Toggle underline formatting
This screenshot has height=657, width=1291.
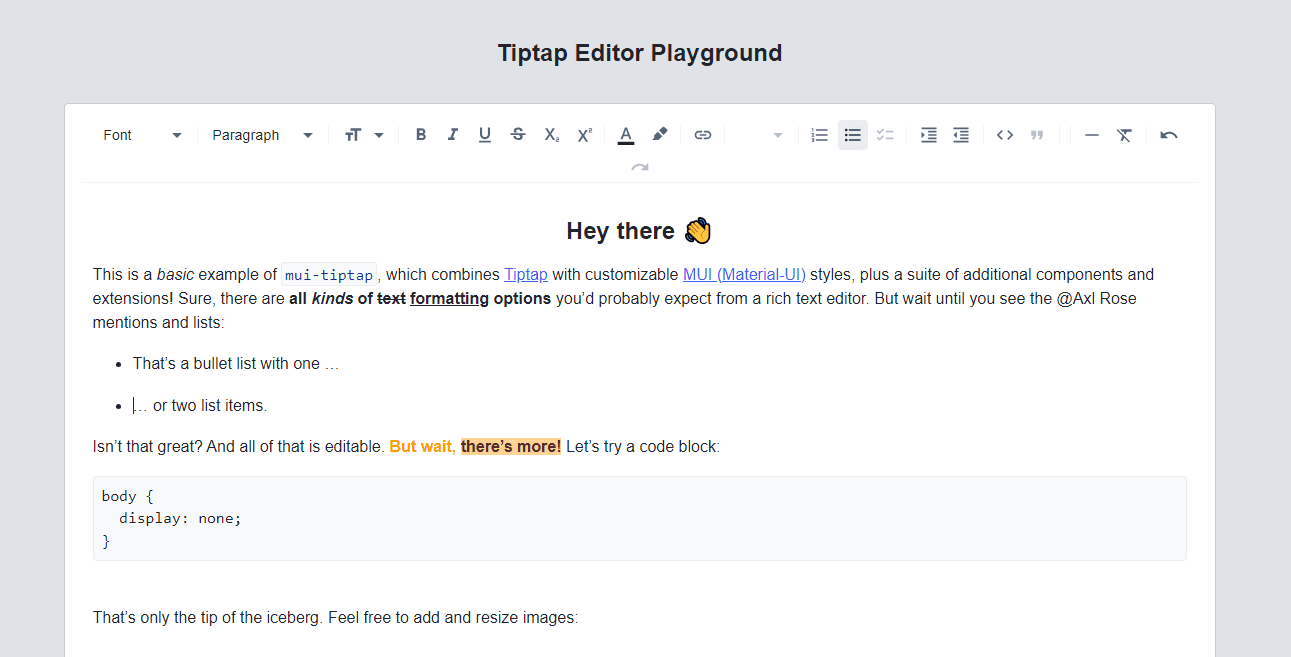pyautogui.click(x=485, y=135)
